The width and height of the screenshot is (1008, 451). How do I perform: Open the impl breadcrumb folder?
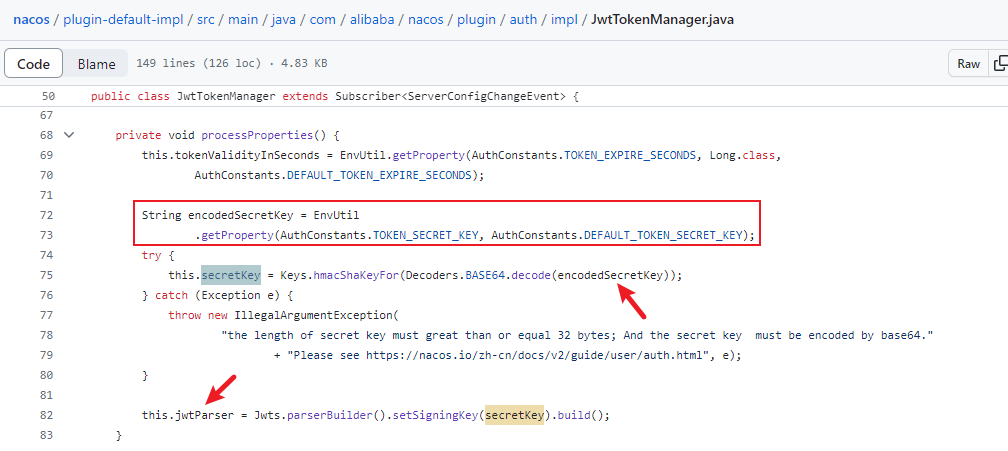(563, 19)
